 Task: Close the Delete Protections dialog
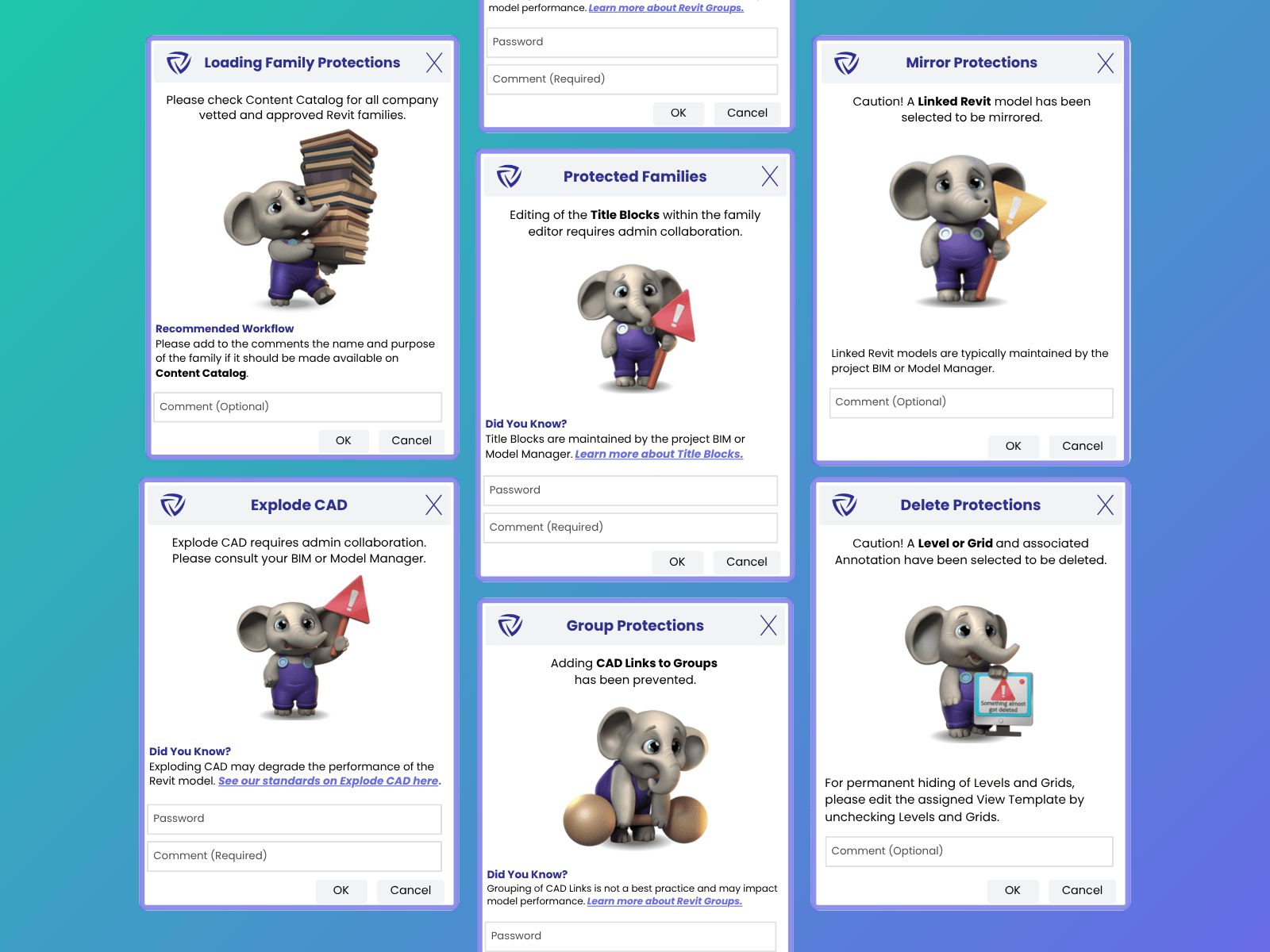1106,505
